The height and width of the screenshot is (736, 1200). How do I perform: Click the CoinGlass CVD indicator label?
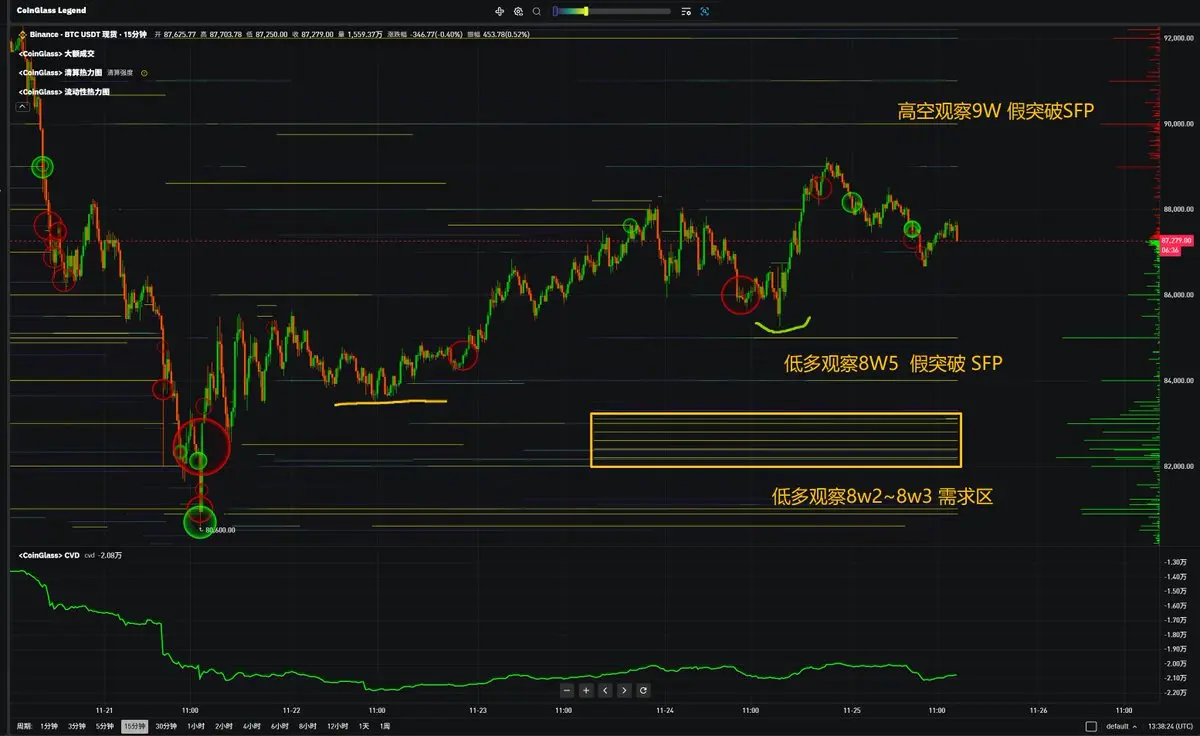click(49, 554)
